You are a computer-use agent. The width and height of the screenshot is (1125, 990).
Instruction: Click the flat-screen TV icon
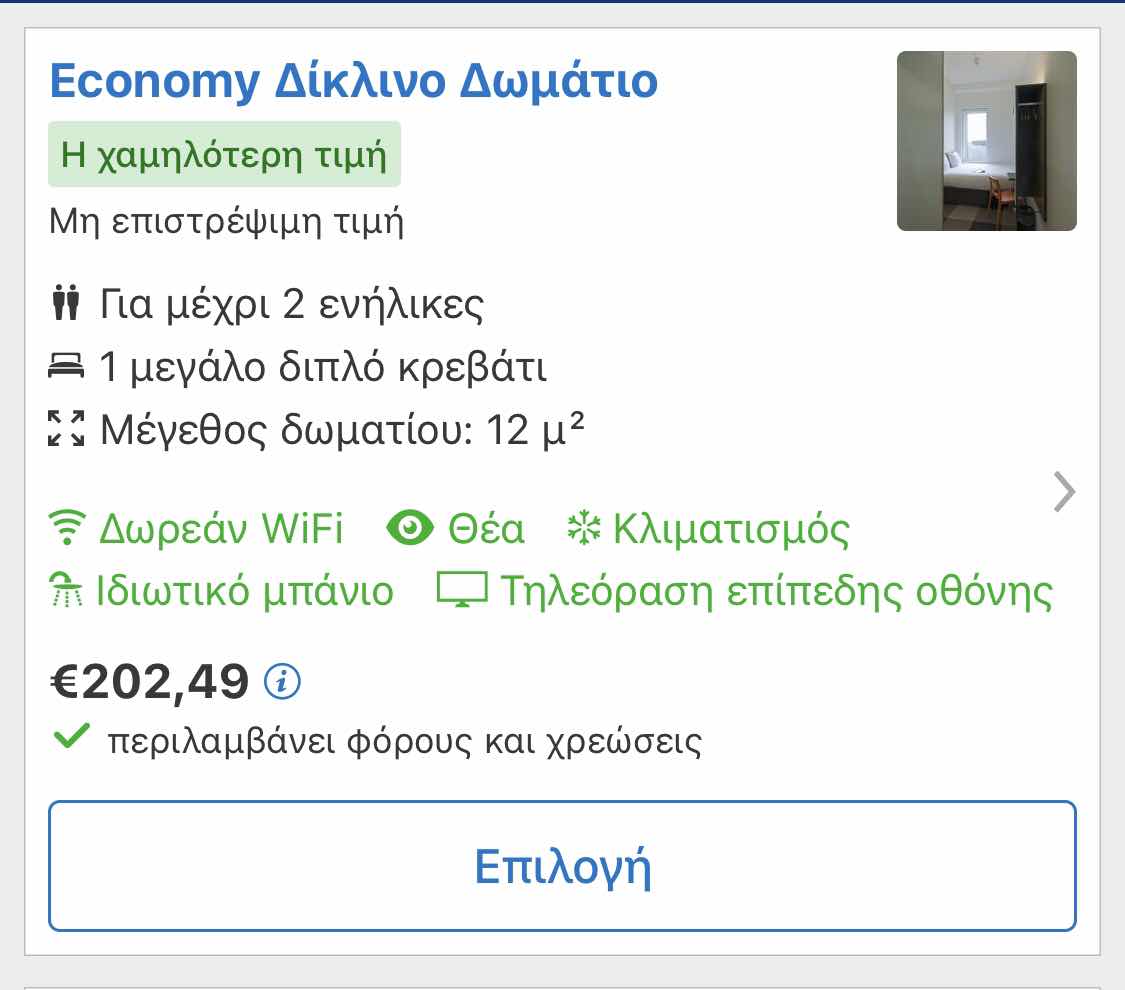[x=462, y=590]
